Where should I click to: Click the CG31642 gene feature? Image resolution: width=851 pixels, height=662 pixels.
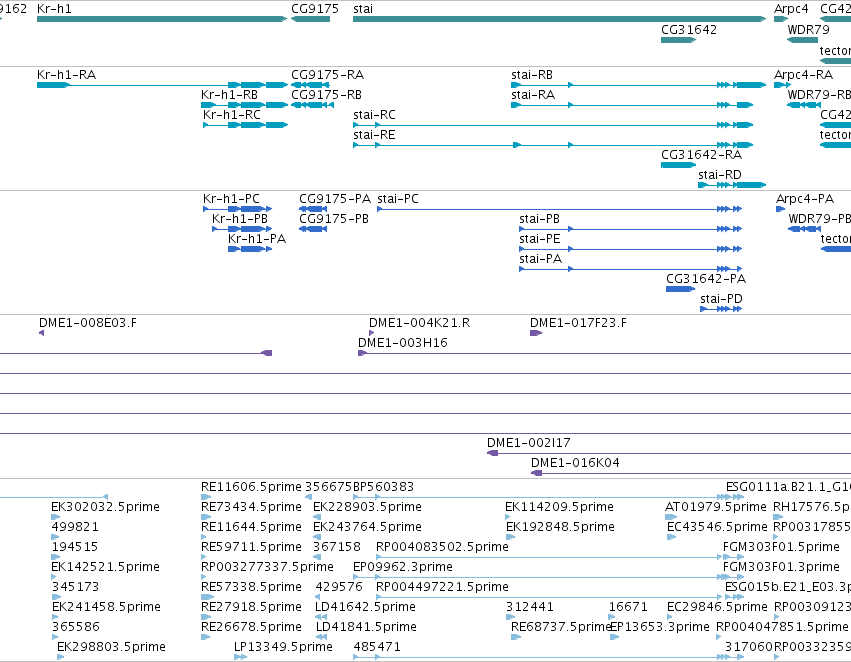tap(678, 40)
